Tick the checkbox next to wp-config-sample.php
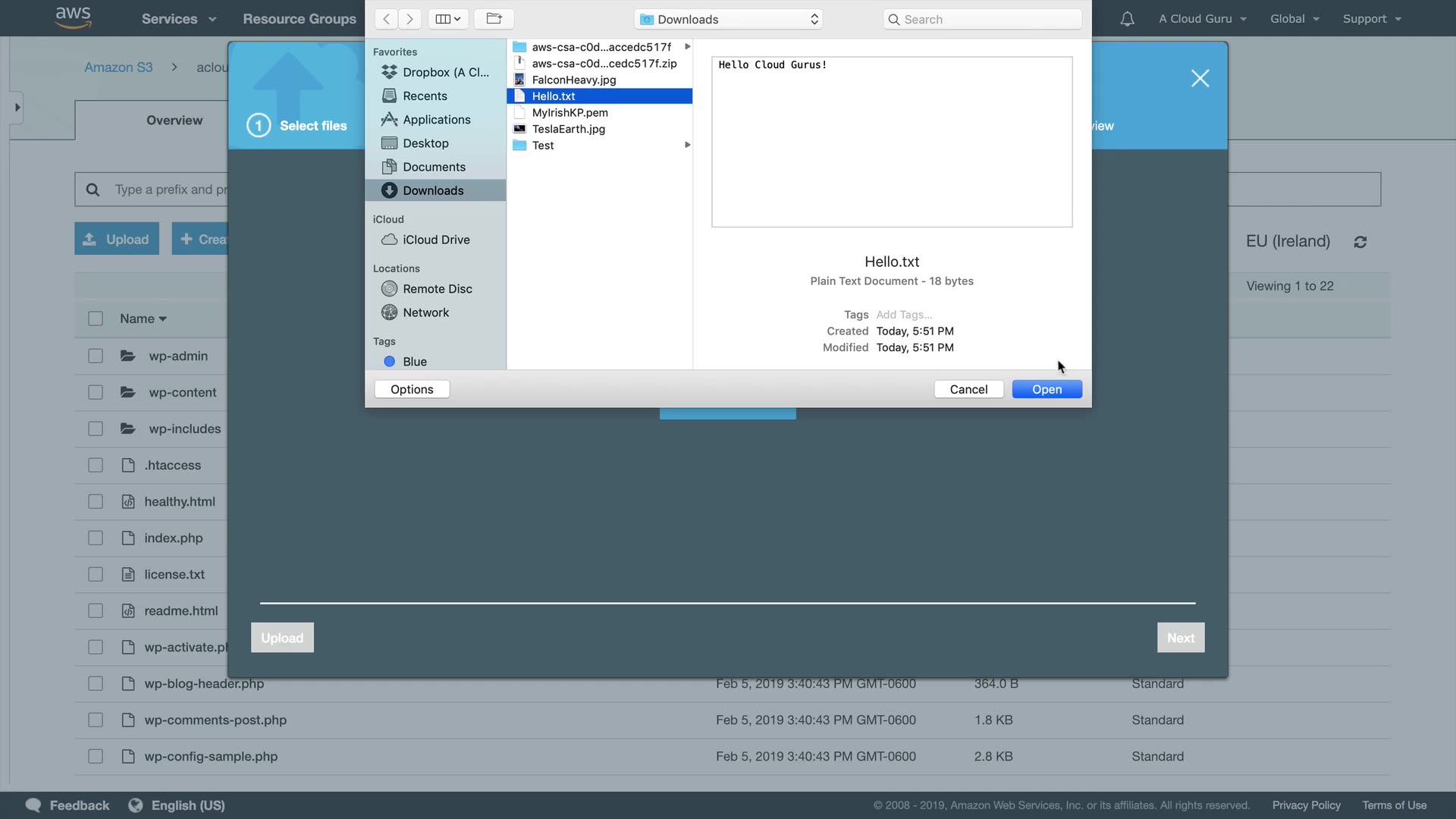Viewport: 1456px width, 819px height. pyautogui.click(x=96, y=756)
